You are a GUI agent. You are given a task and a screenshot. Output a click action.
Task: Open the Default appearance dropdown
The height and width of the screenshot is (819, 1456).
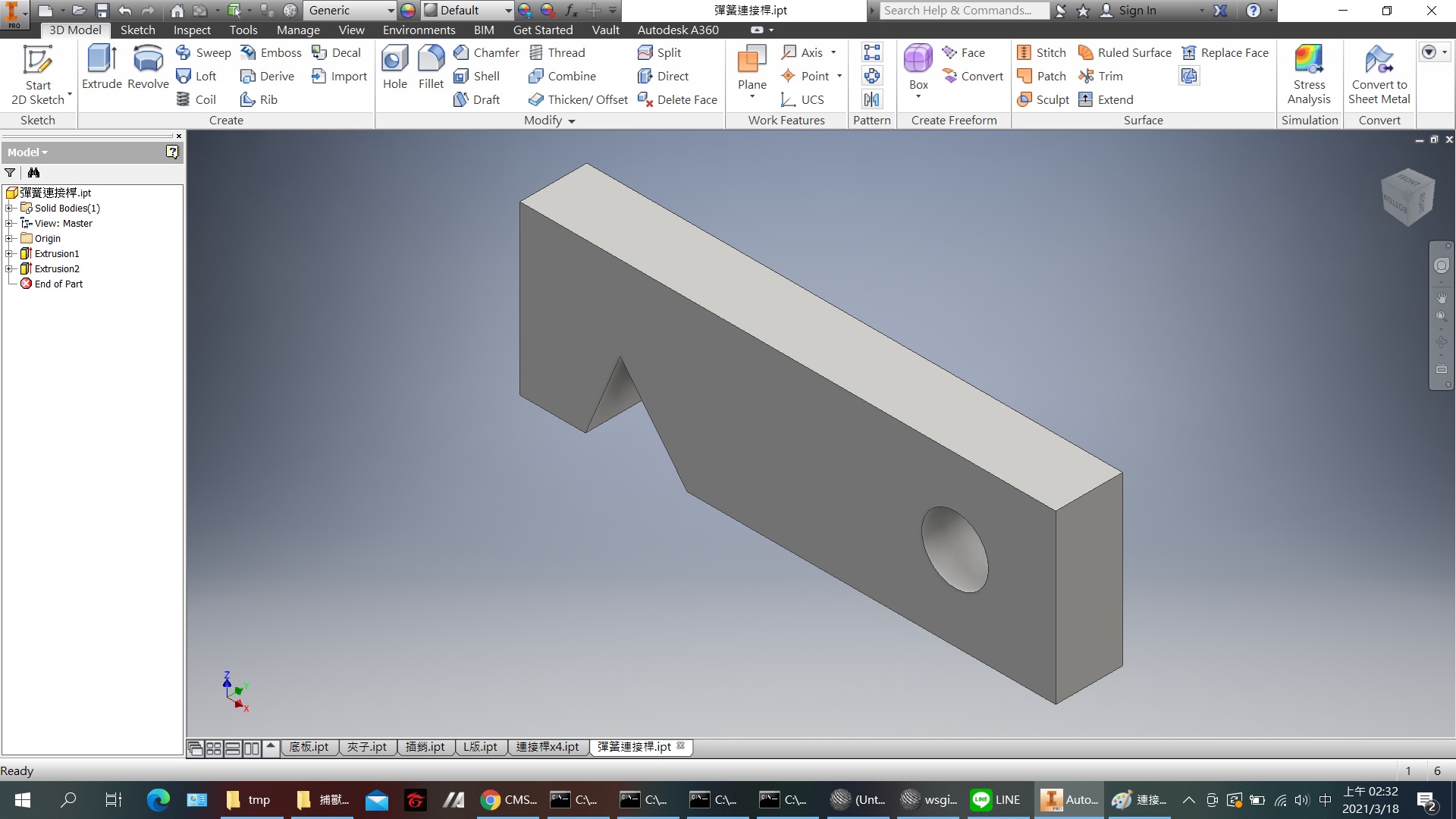tap(507, 11)
